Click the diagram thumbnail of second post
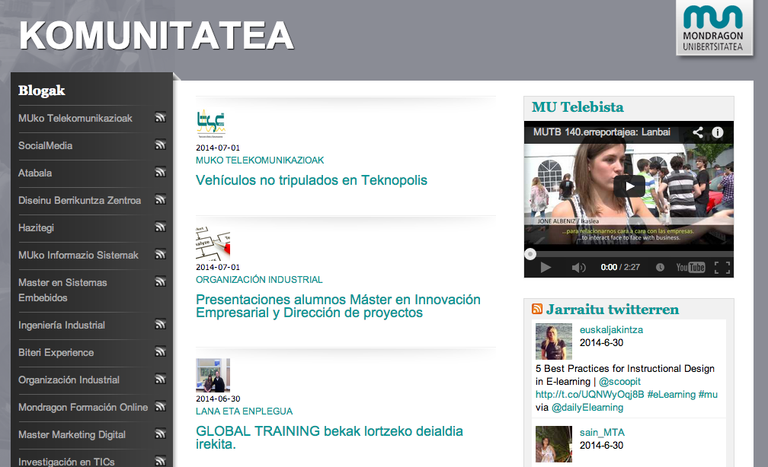 tap(213, 244)
